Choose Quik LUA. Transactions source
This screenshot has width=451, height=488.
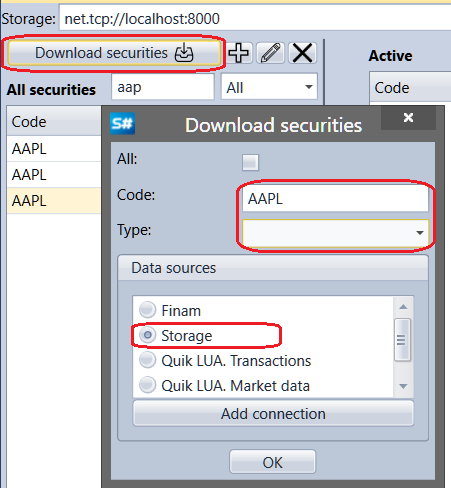pos(225,360)
